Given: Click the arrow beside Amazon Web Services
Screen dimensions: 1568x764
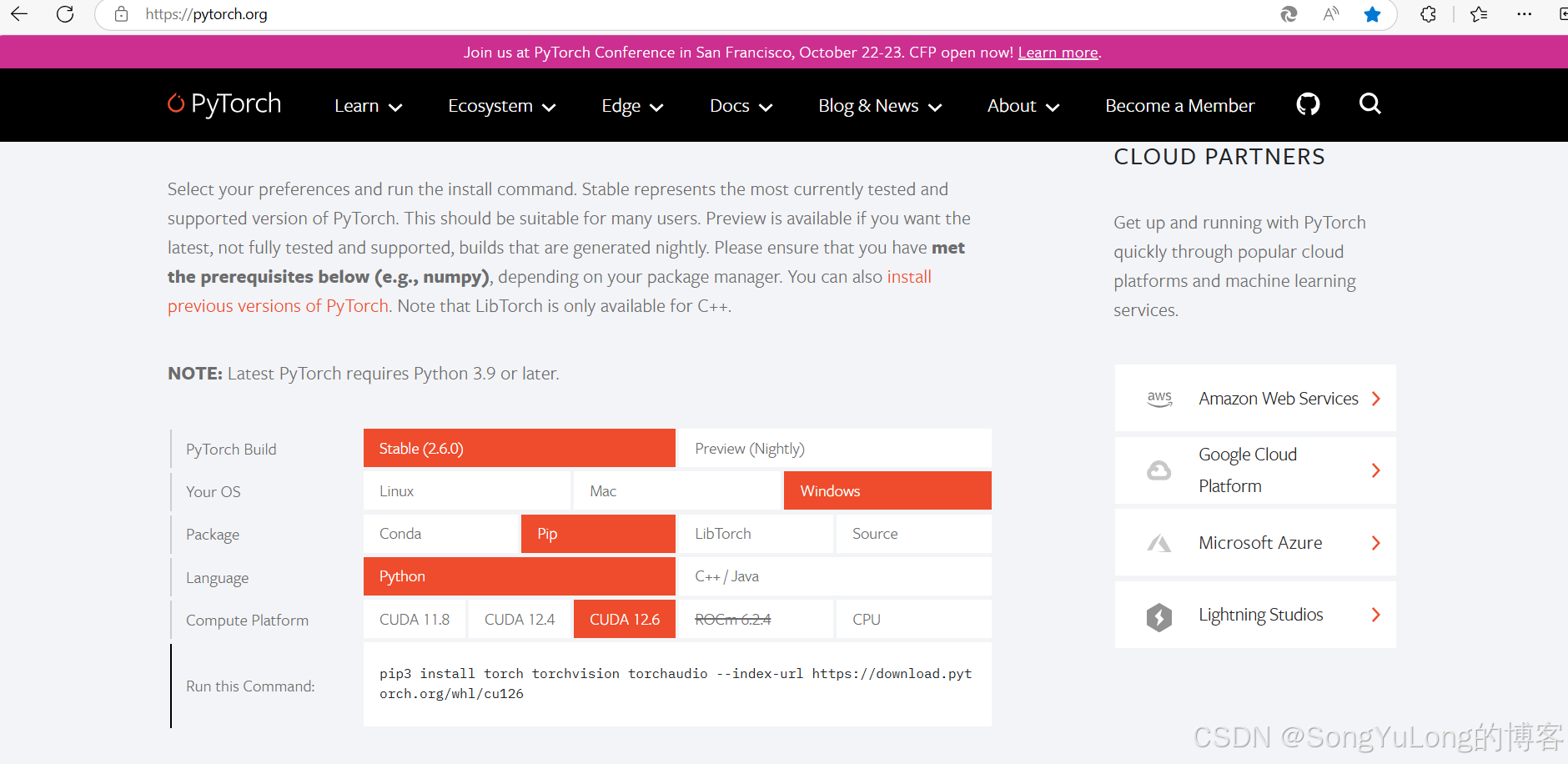Looking at the screenshot, I should (1376, 399).
